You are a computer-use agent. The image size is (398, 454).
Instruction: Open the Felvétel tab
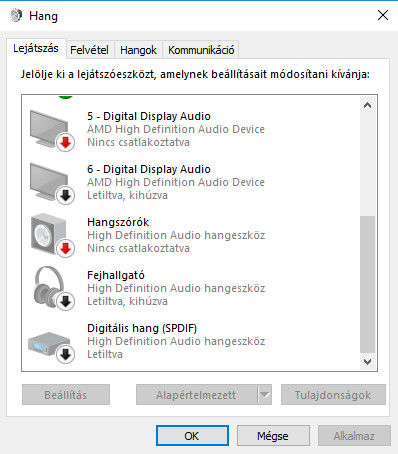(89, 50)
